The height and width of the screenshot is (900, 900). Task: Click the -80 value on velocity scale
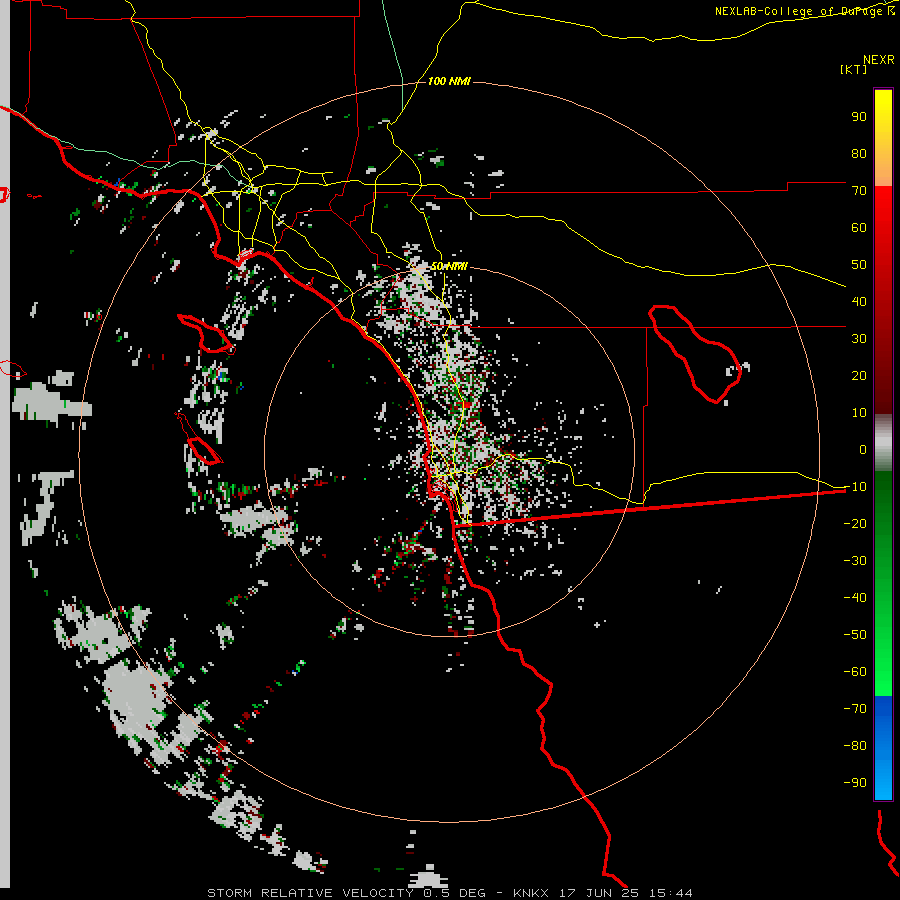[855, 746]
